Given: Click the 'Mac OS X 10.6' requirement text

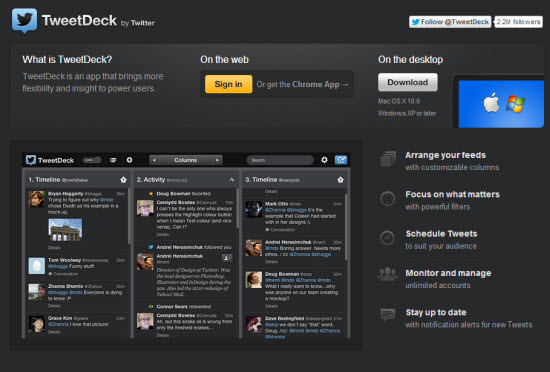Looking at the screenshot, I should [399, 101].
